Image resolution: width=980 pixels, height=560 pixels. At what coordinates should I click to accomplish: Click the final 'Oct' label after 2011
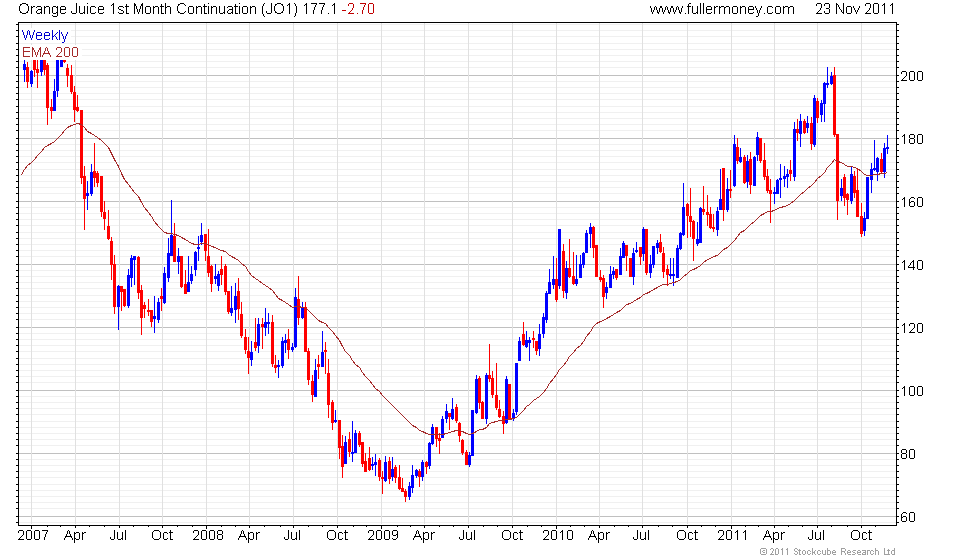(x=861, y=536)
